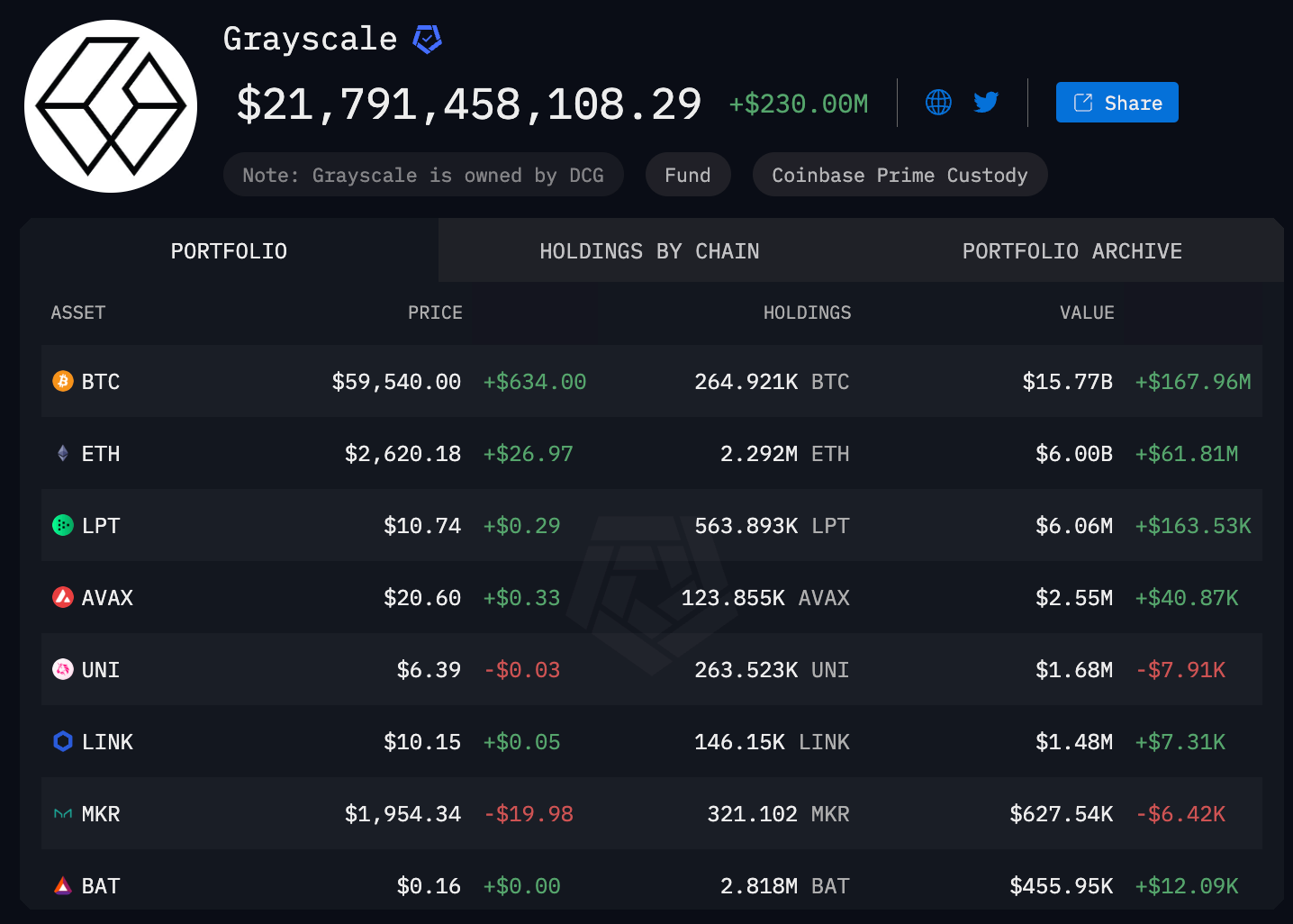
Task: Click the PRICE column header
Action: [435, 313]
